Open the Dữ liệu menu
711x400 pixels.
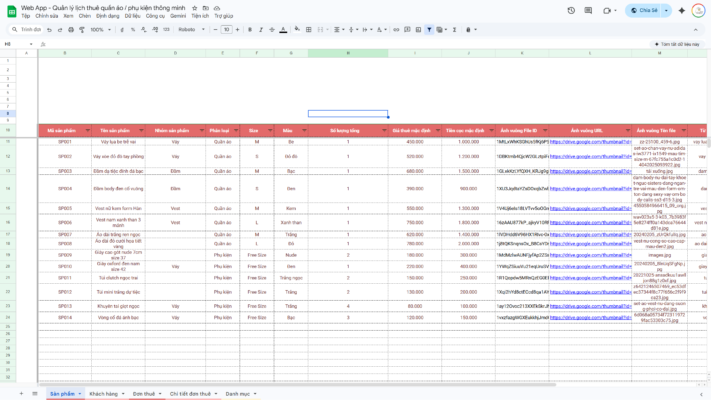(x=132, y=16)
